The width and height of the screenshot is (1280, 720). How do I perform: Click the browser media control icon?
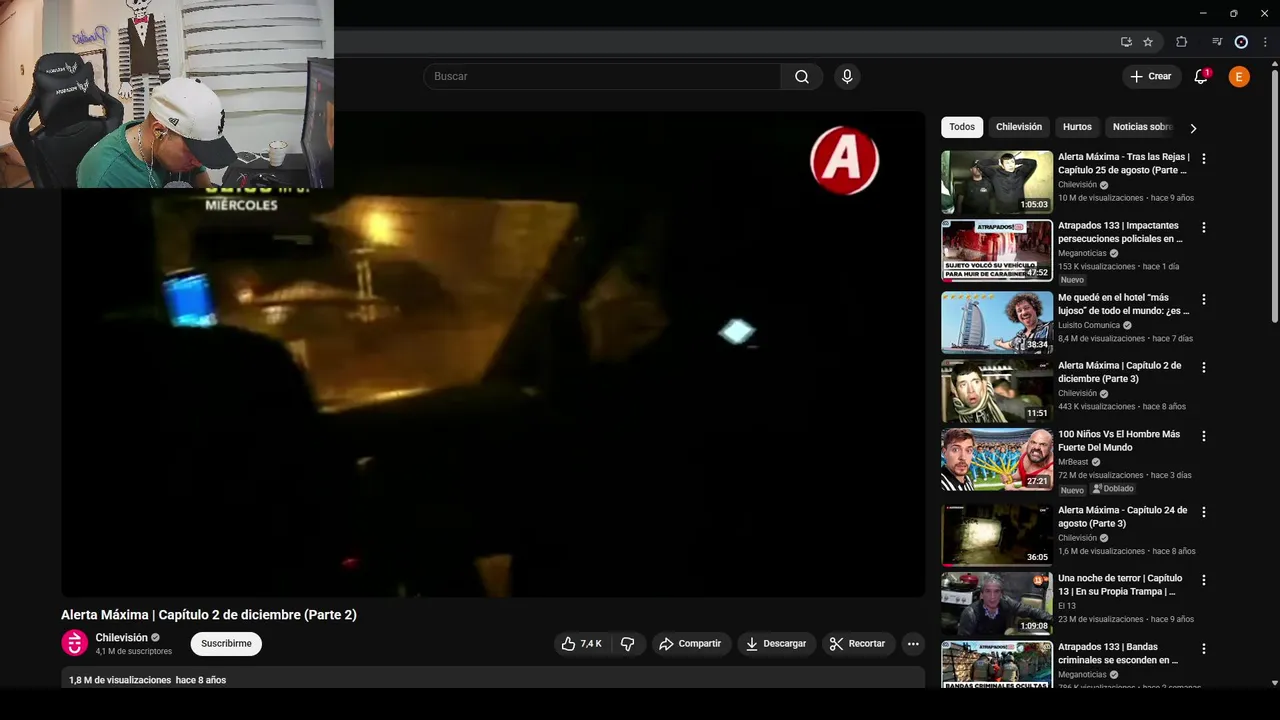[x=1217, y=42]
